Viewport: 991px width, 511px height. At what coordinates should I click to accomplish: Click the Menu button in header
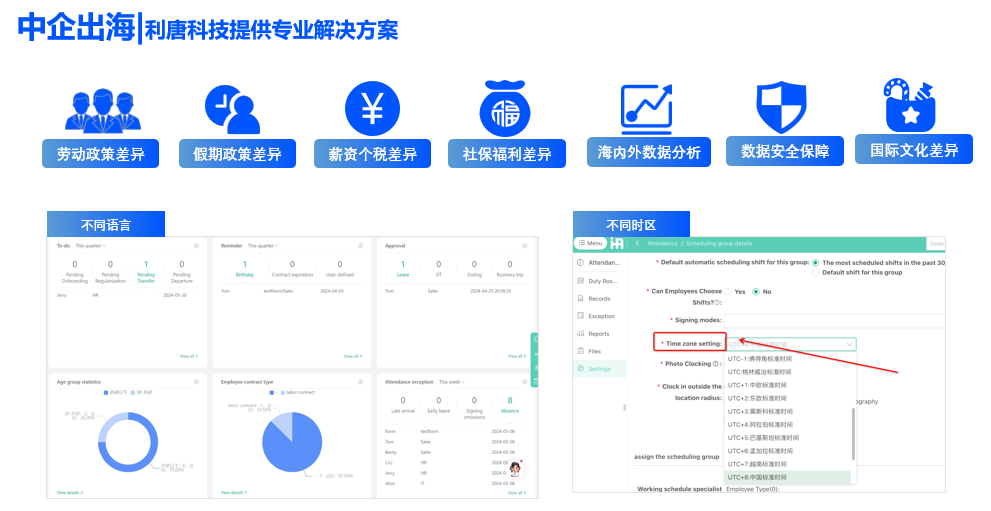590,243
